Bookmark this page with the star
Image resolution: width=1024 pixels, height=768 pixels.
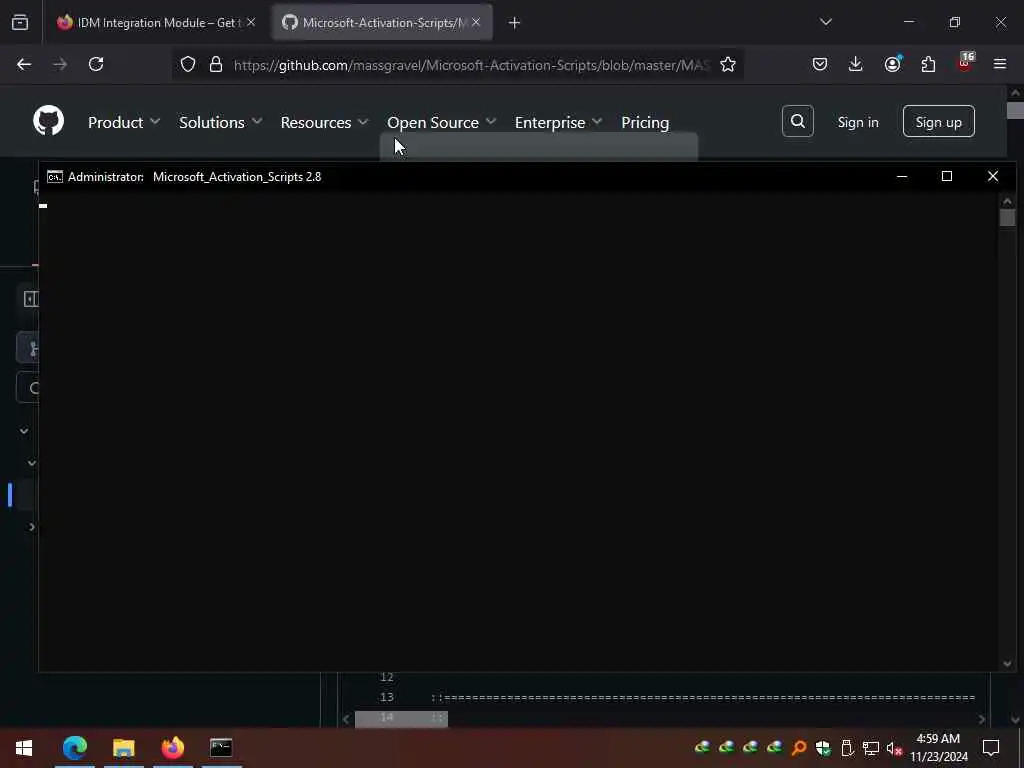[x=728, y=64]
